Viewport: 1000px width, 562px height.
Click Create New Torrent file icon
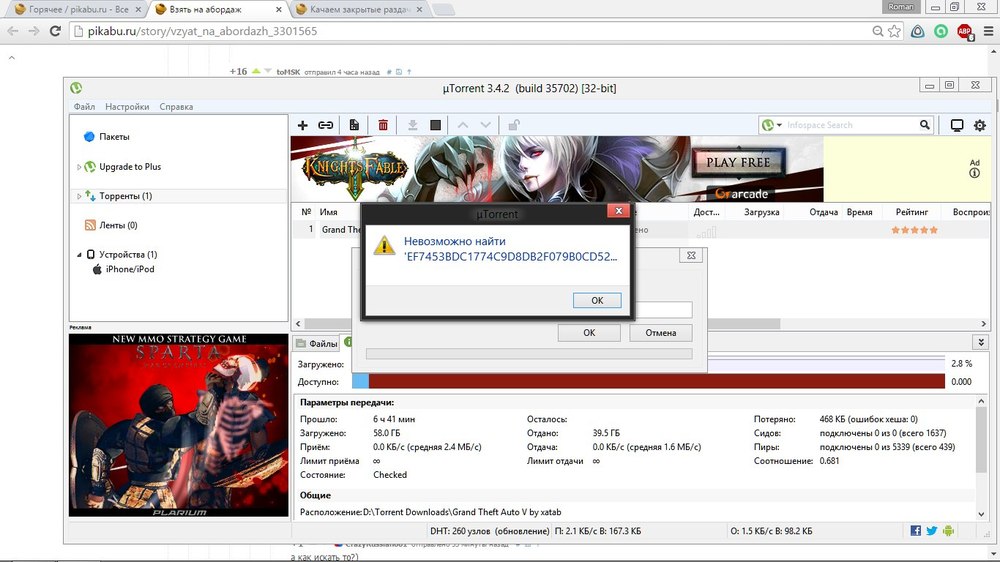(354, 125)
